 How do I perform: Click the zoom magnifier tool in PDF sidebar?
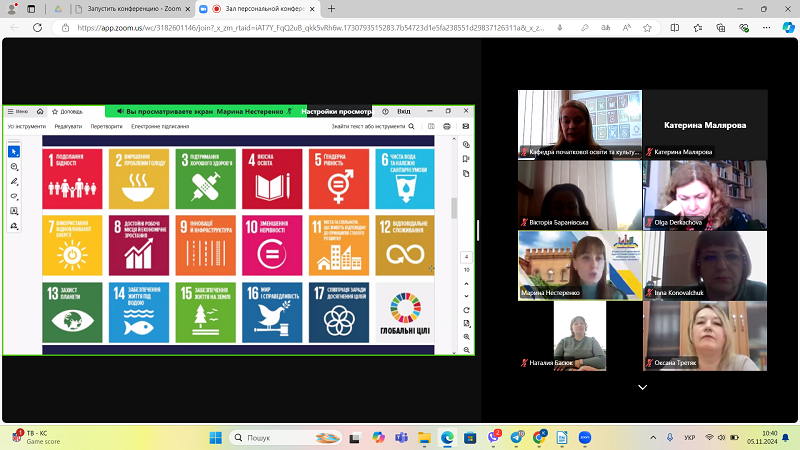14,167
